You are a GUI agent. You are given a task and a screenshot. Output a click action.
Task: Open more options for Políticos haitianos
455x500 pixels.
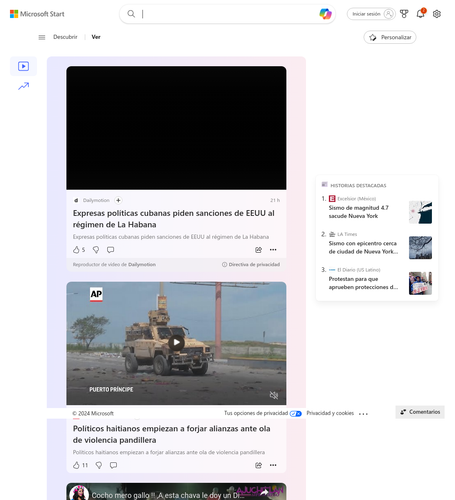point(273,465)
